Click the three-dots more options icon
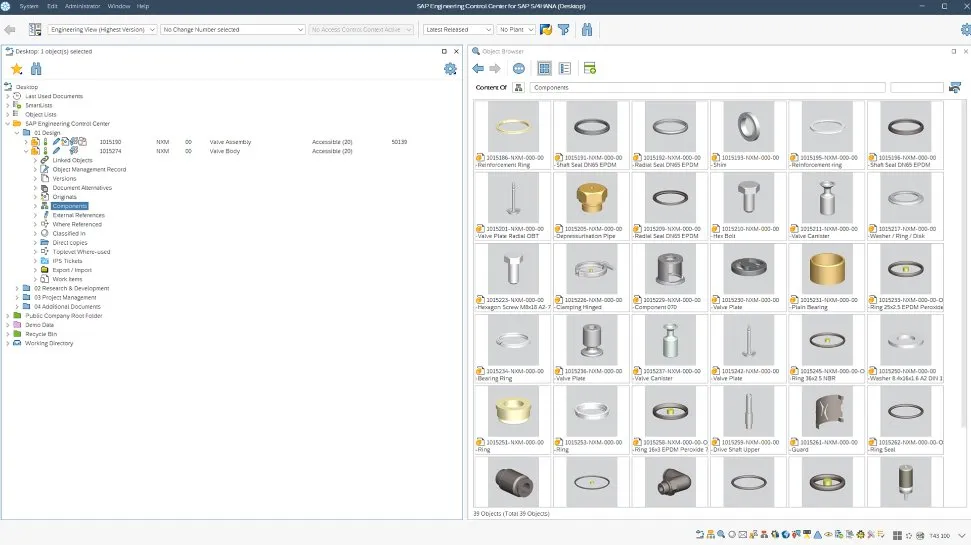971x545 pixels. click(518, 69)
